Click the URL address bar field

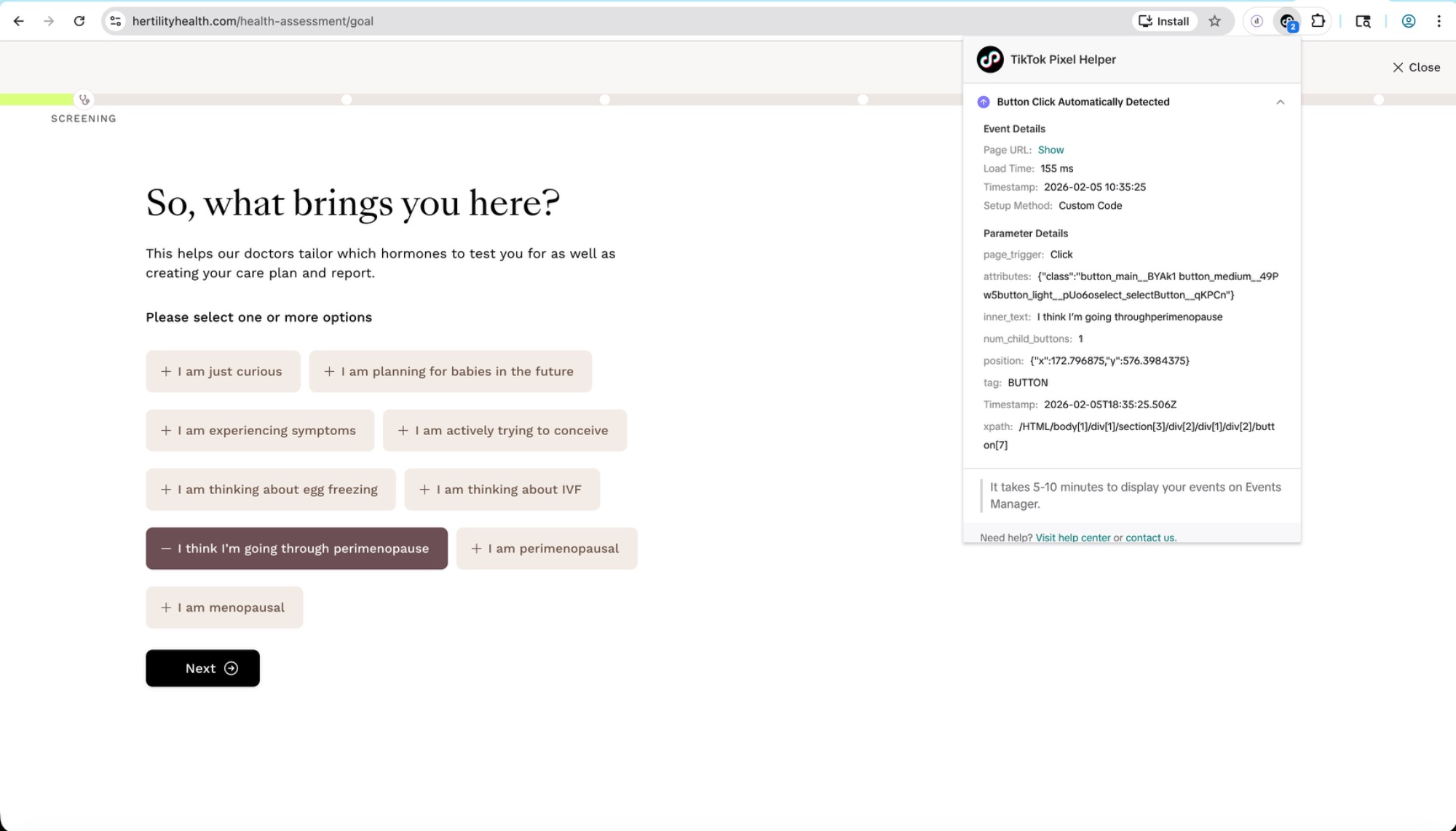(582, 21)
